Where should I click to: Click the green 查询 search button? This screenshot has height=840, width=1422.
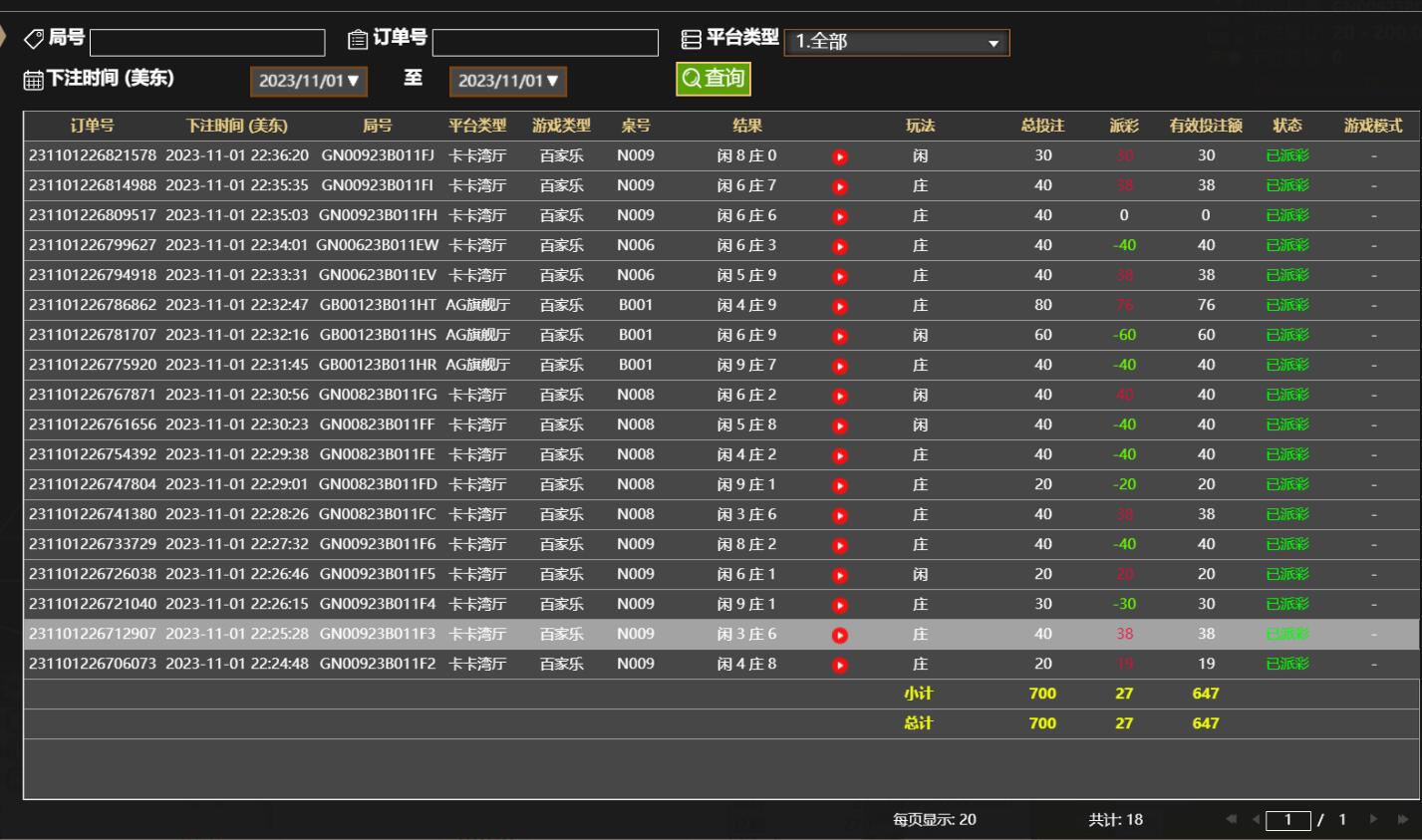712,79
